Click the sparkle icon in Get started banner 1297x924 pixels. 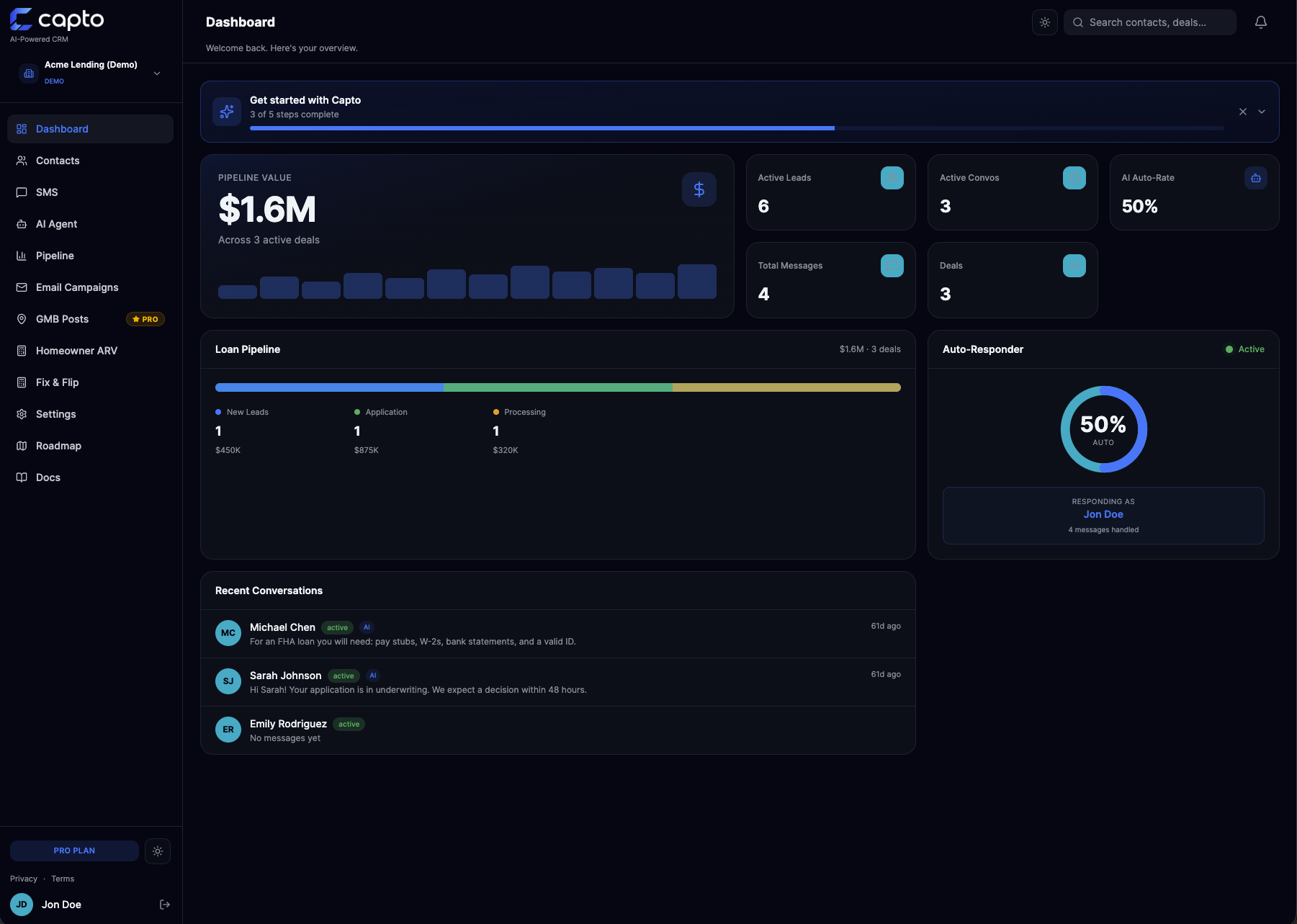point(227,112)
